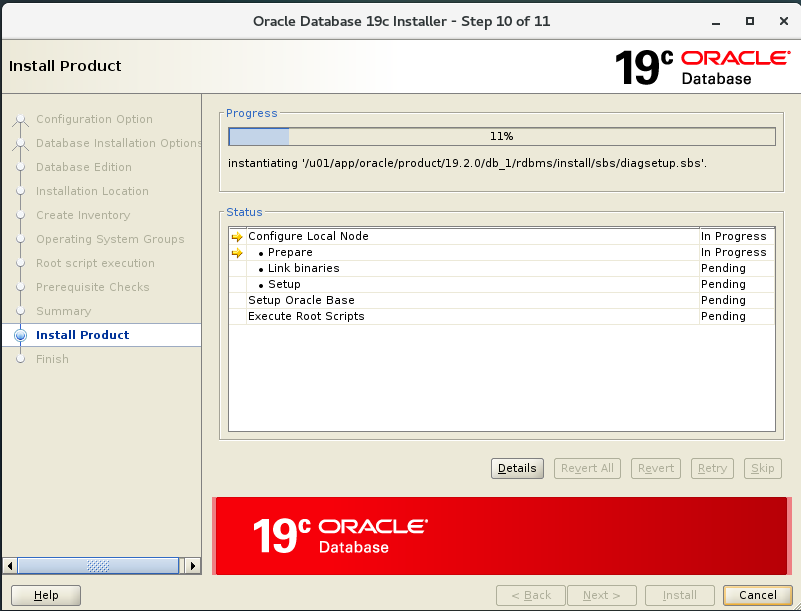Click the in-progress arrow icon next to Prepare
Image resolution: width=801 pixels, height=611 pixels.
238,252
